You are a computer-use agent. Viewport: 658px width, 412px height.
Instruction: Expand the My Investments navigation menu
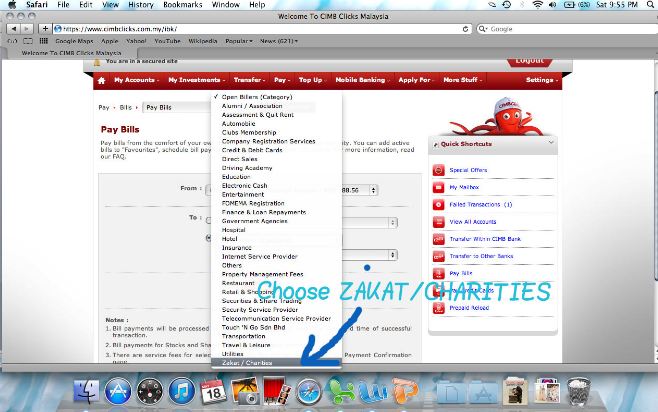click(196, 80)
